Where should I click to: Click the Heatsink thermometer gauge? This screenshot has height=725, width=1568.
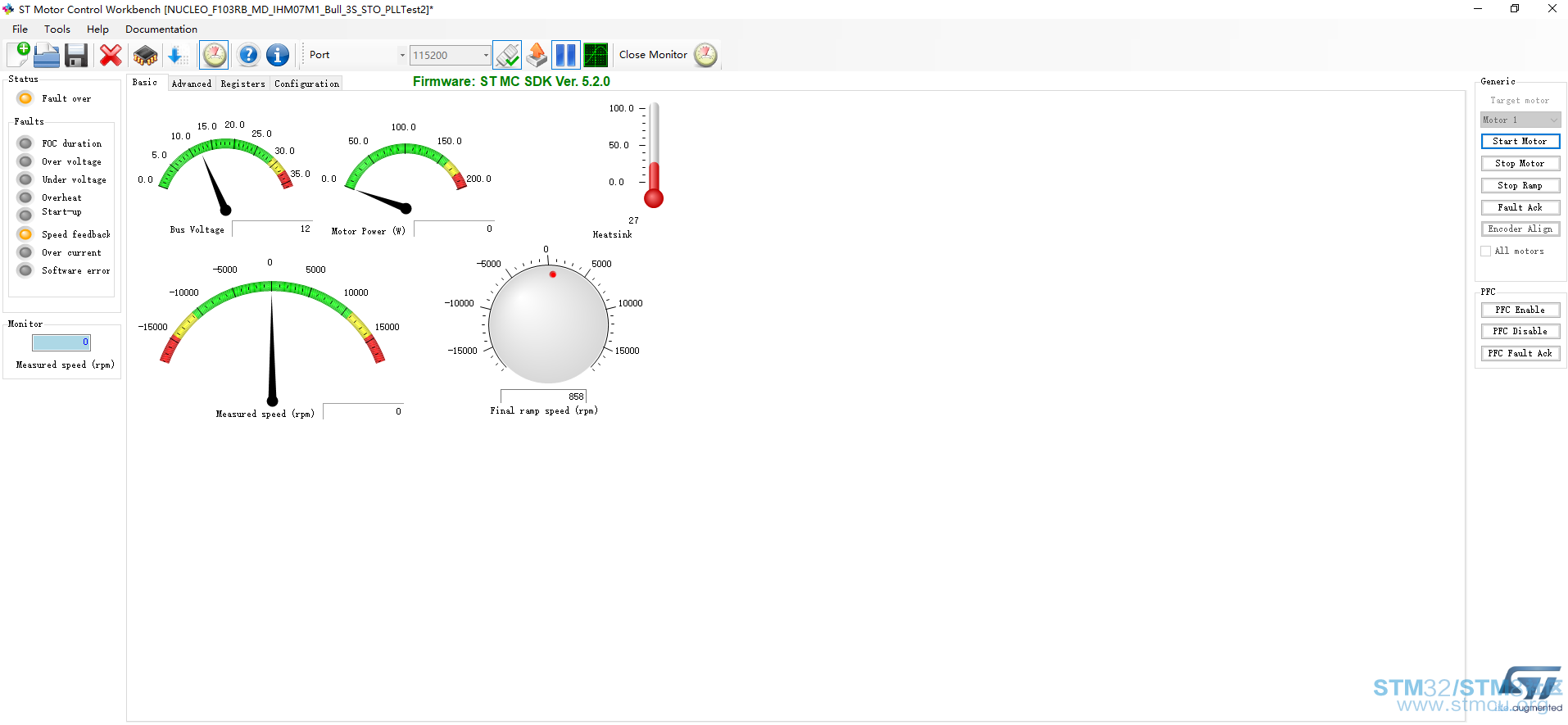(654, 156)
